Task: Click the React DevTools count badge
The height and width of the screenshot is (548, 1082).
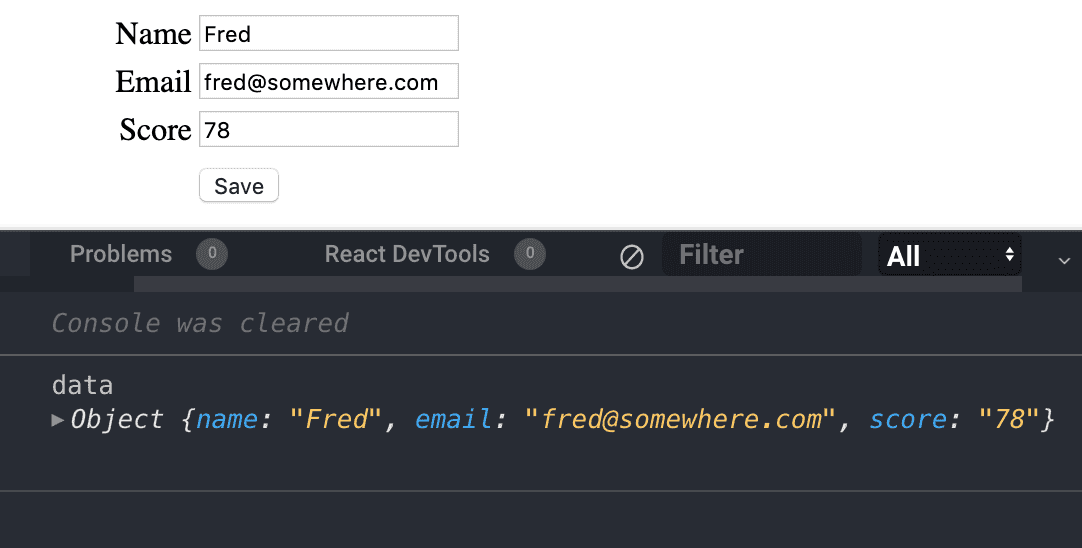Action: point(530,254)
